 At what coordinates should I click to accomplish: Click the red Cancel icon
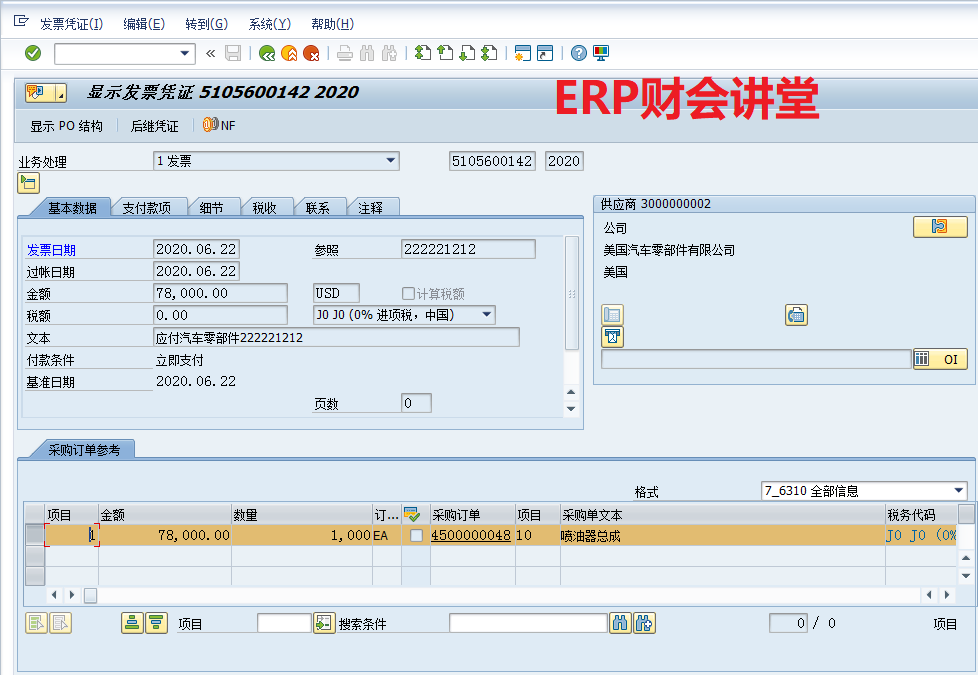[x=311, y=53]
